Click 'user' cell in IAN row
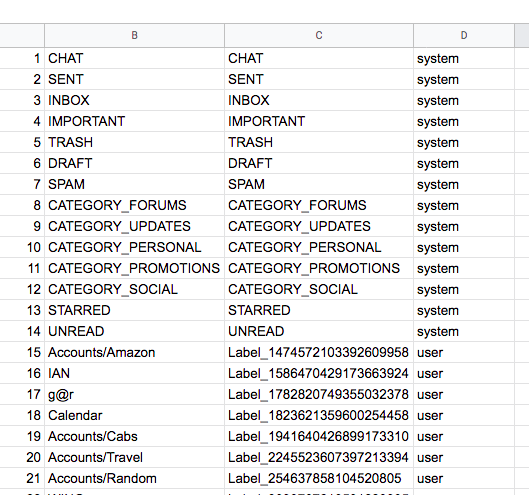529x495 pixels. click(x=464, y=373)
